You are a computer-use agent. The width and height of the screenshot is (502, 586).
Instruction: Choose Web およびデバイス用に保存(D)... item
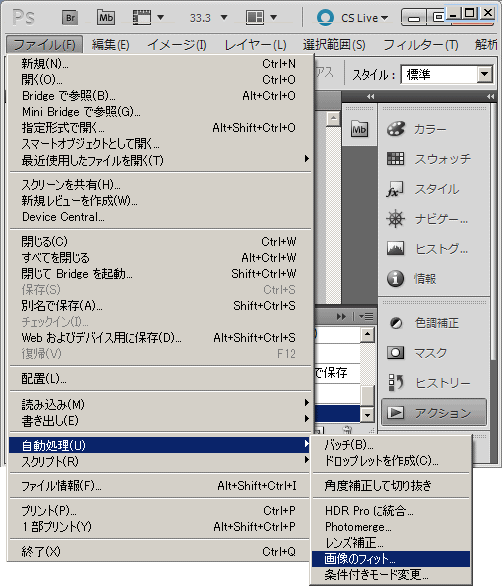click(160, 338)
